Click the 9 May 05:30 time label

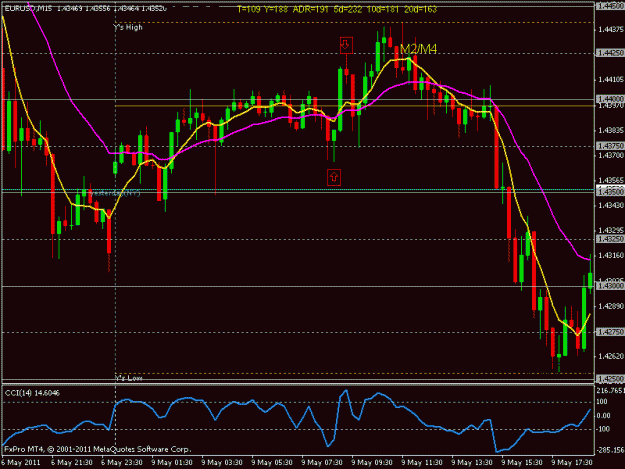coord(272,463)
